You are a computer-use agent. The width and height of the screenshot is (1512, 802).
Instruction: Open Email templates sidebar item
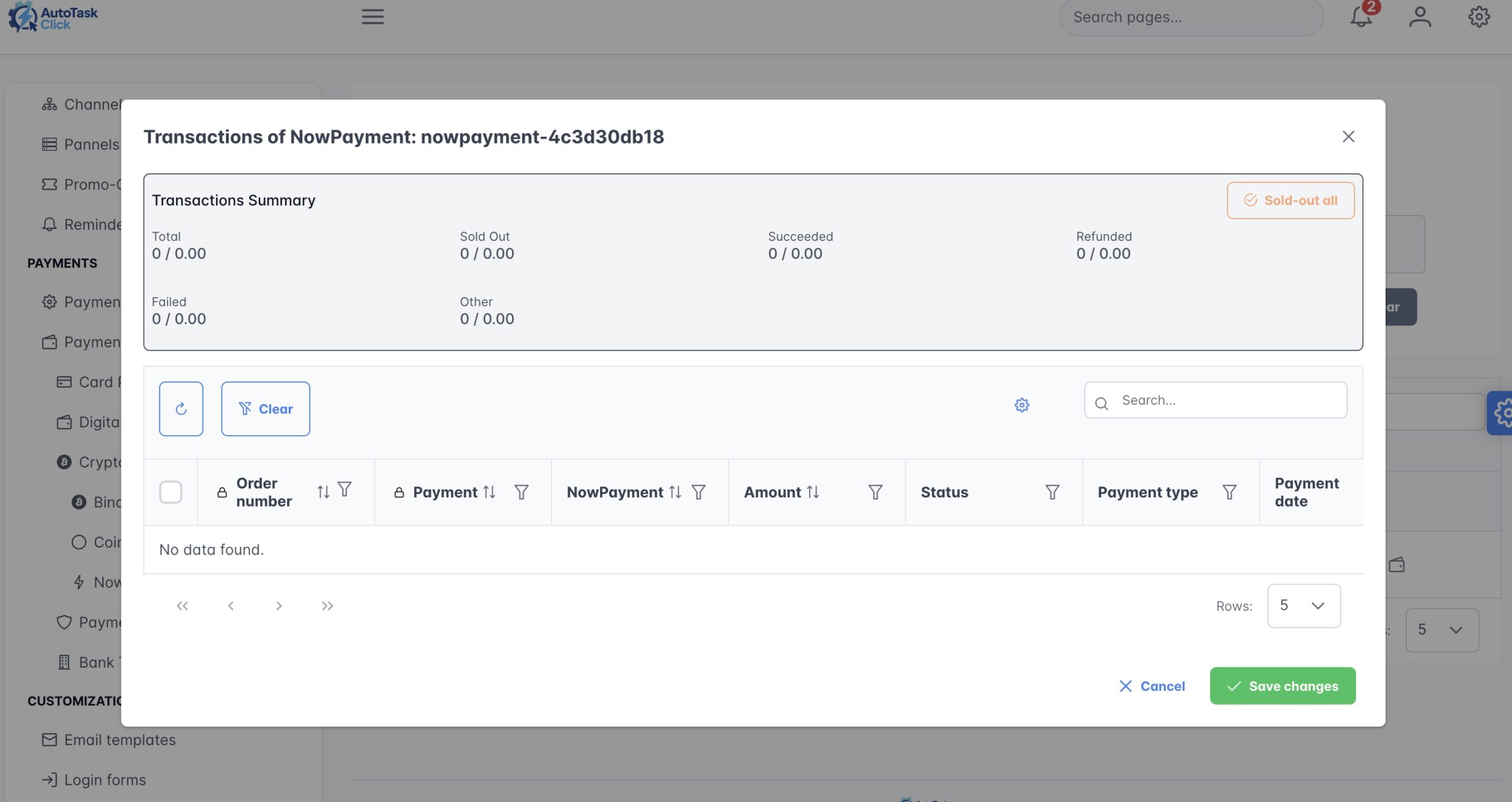coord(109,740)
